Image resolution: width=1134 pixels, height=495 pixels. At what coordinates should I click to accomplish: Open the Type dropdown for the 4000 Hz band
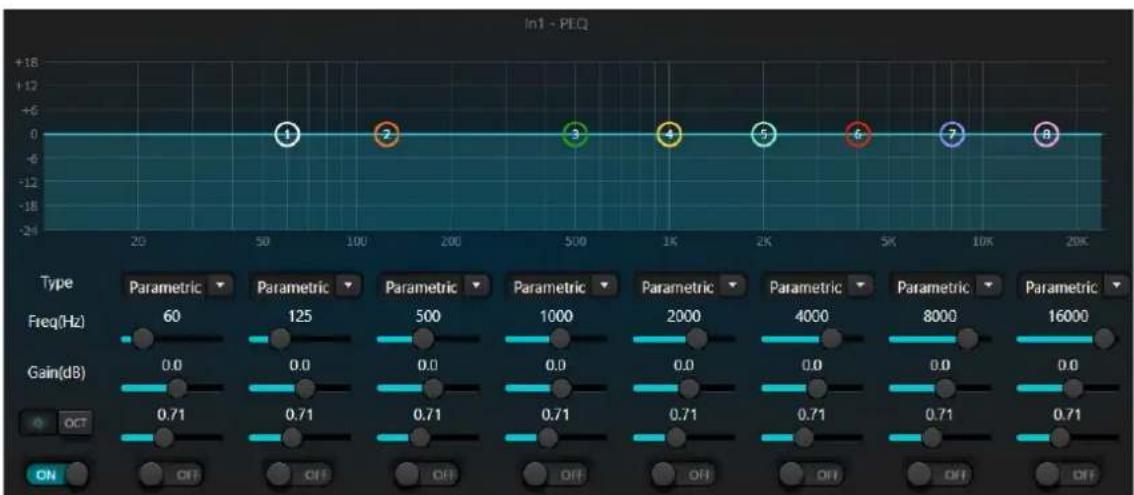[x=819, y=287]
